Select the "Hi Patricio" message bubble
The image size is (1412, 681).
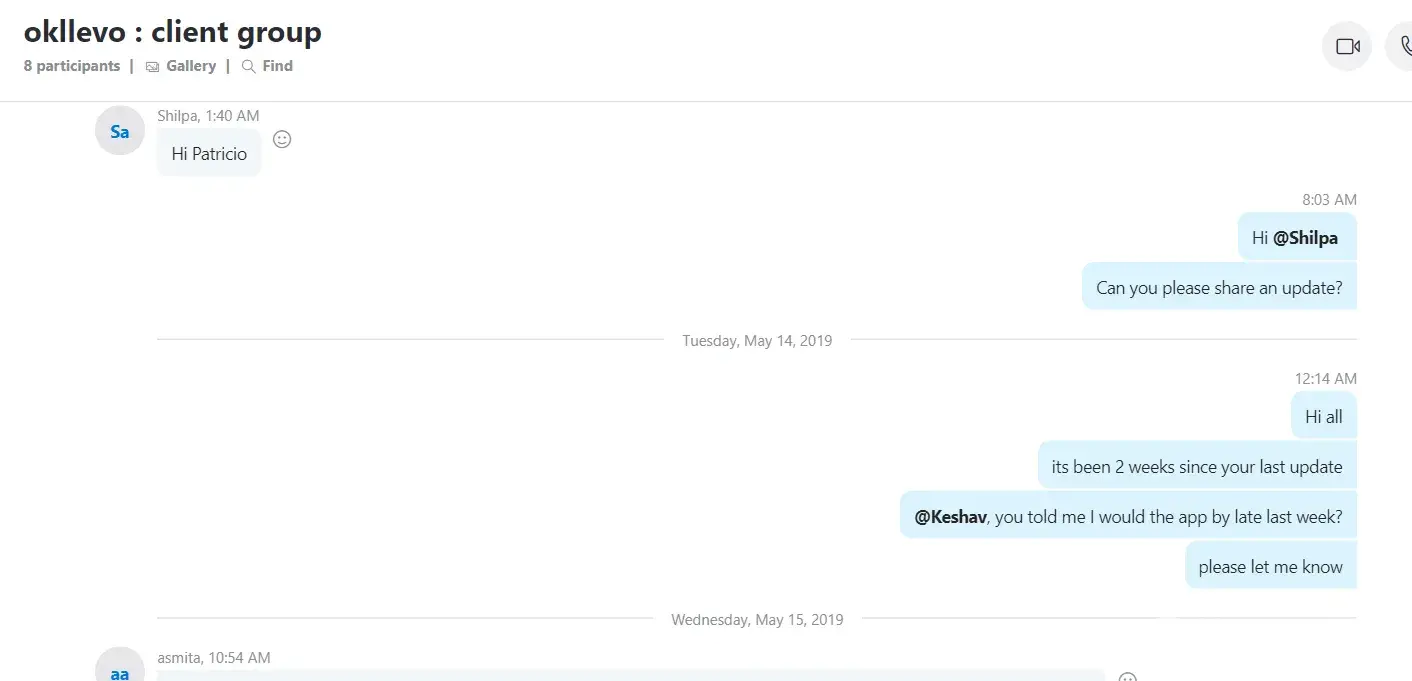[209, 154]
